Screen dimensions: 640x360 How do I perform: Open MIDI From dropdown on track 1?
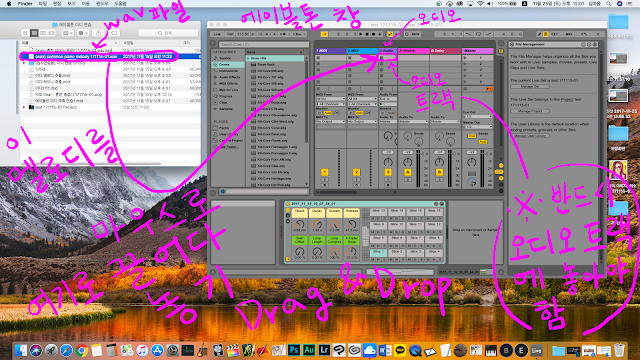click(330, 99)
